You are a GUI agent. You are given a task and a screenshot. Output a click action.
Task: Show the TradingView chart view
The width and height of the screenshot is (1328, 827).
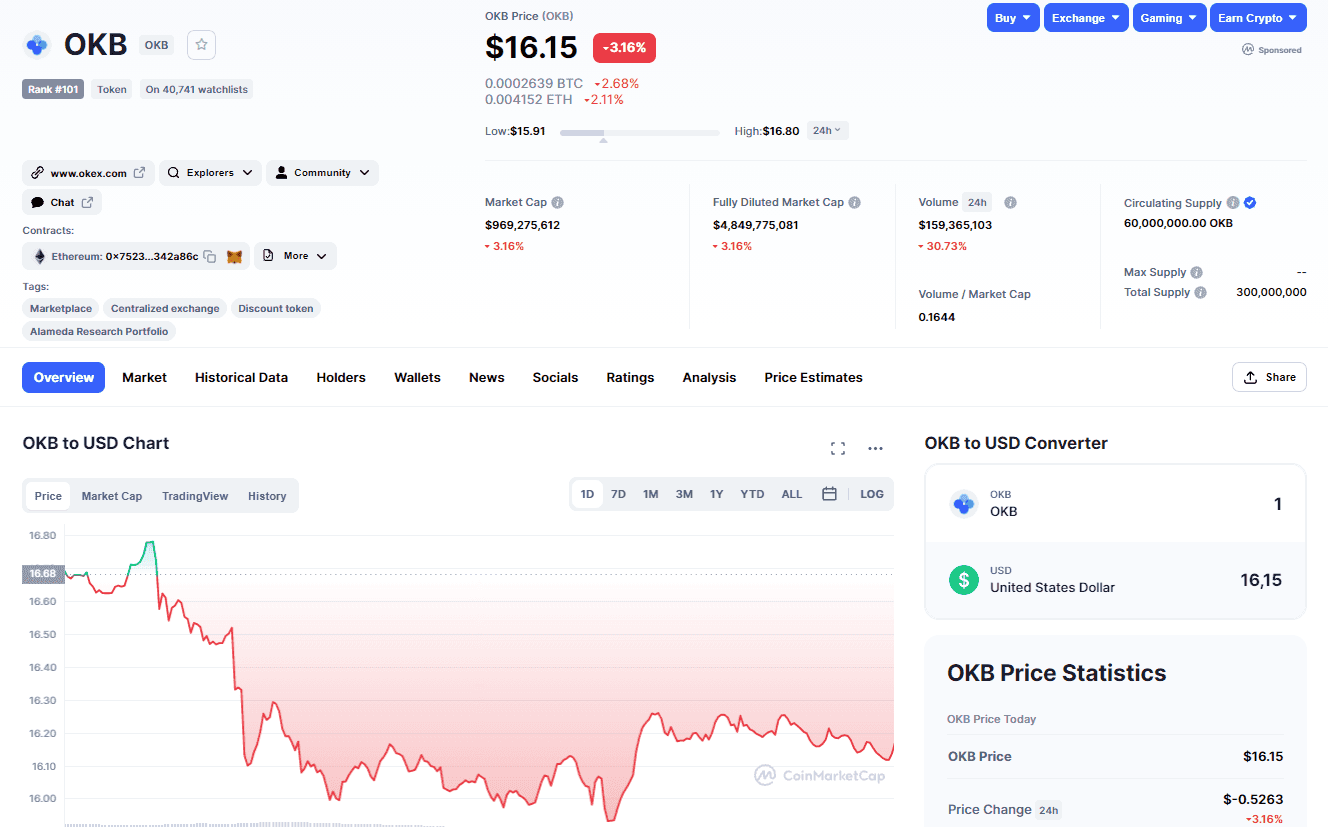tap(195, 496)
